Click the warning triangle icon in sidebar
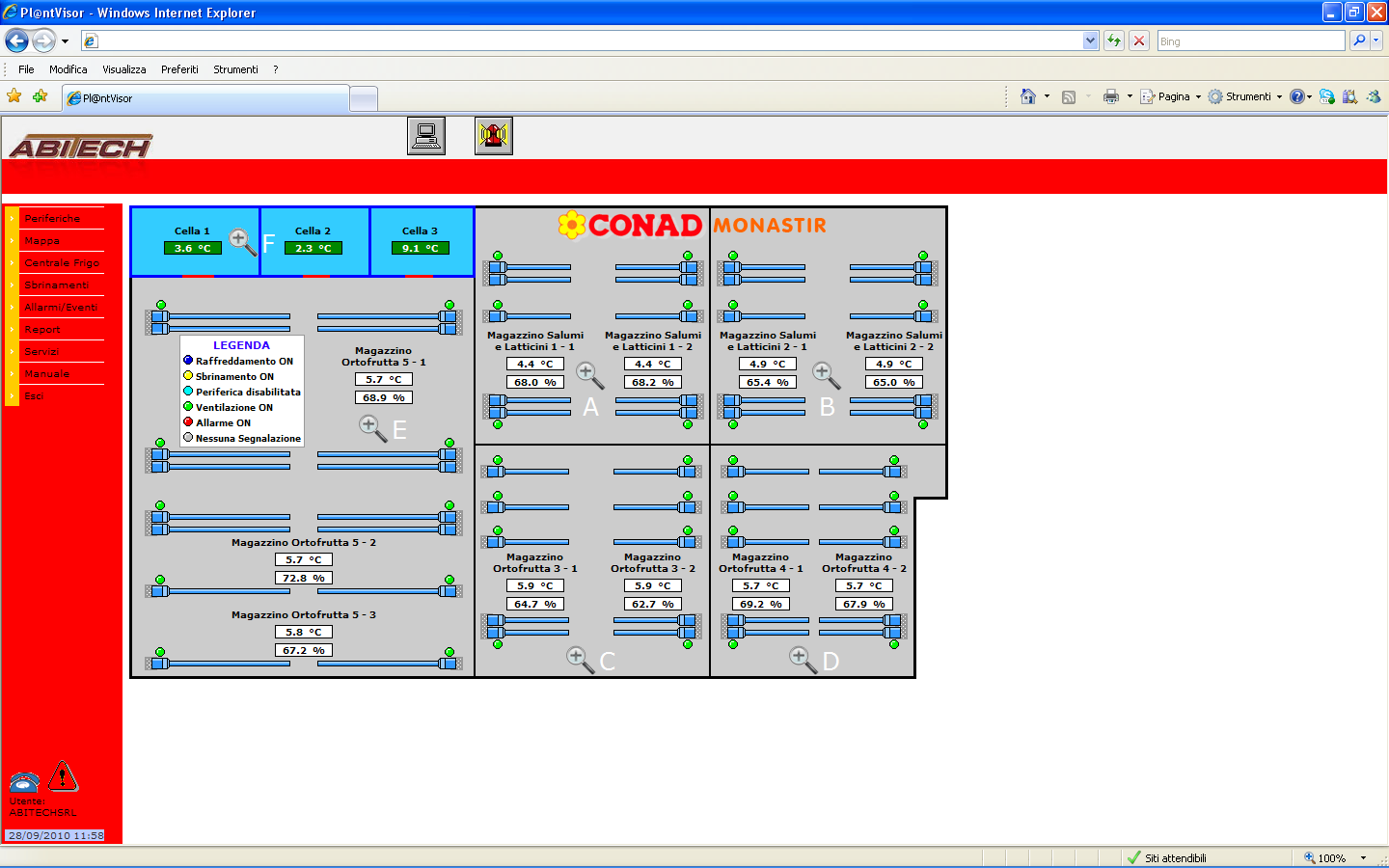The width and height of the screenshot is (1389, 868). point(63,776)
